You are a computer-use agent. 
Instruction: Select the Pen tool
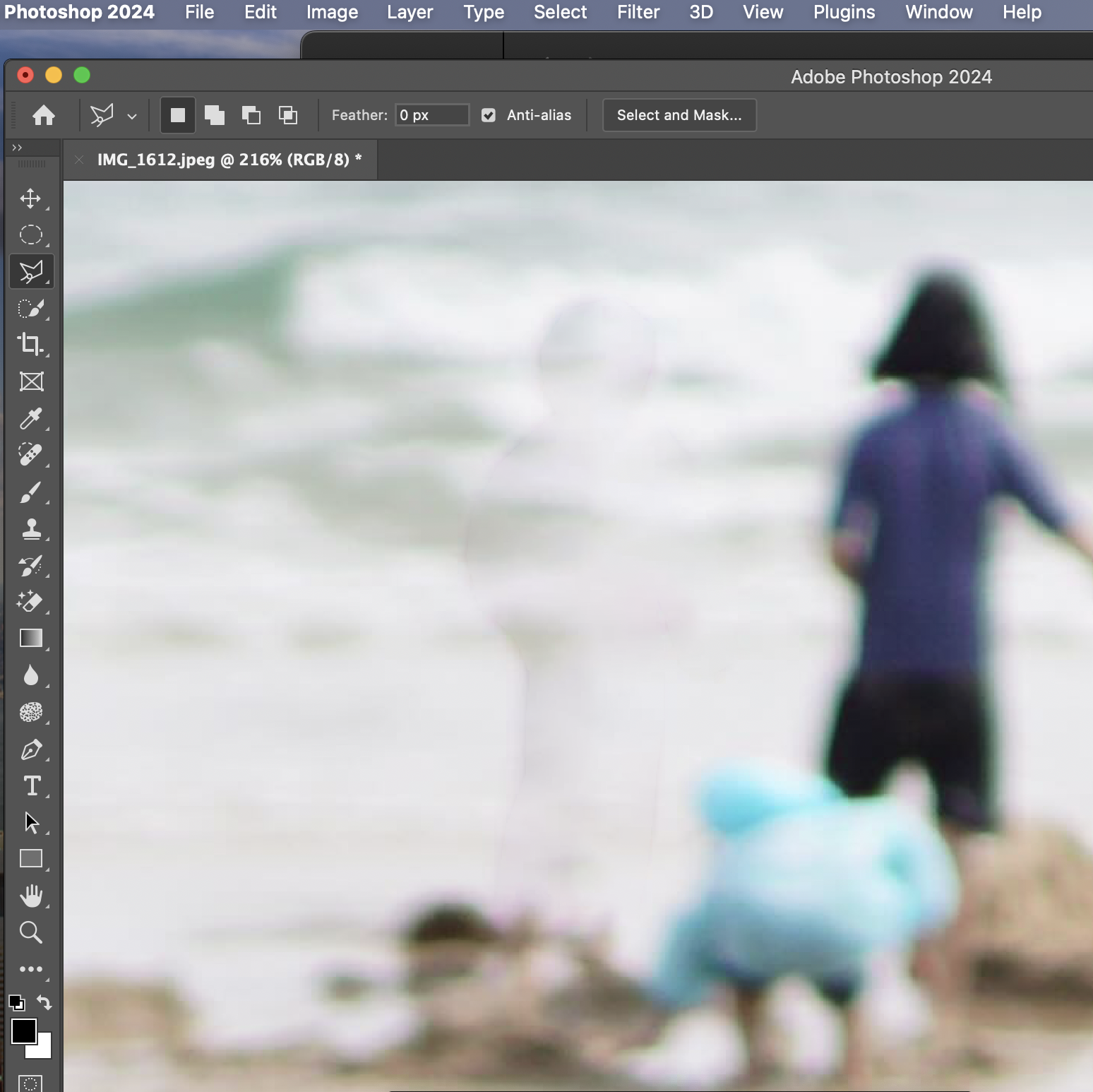tap(31, 749)
